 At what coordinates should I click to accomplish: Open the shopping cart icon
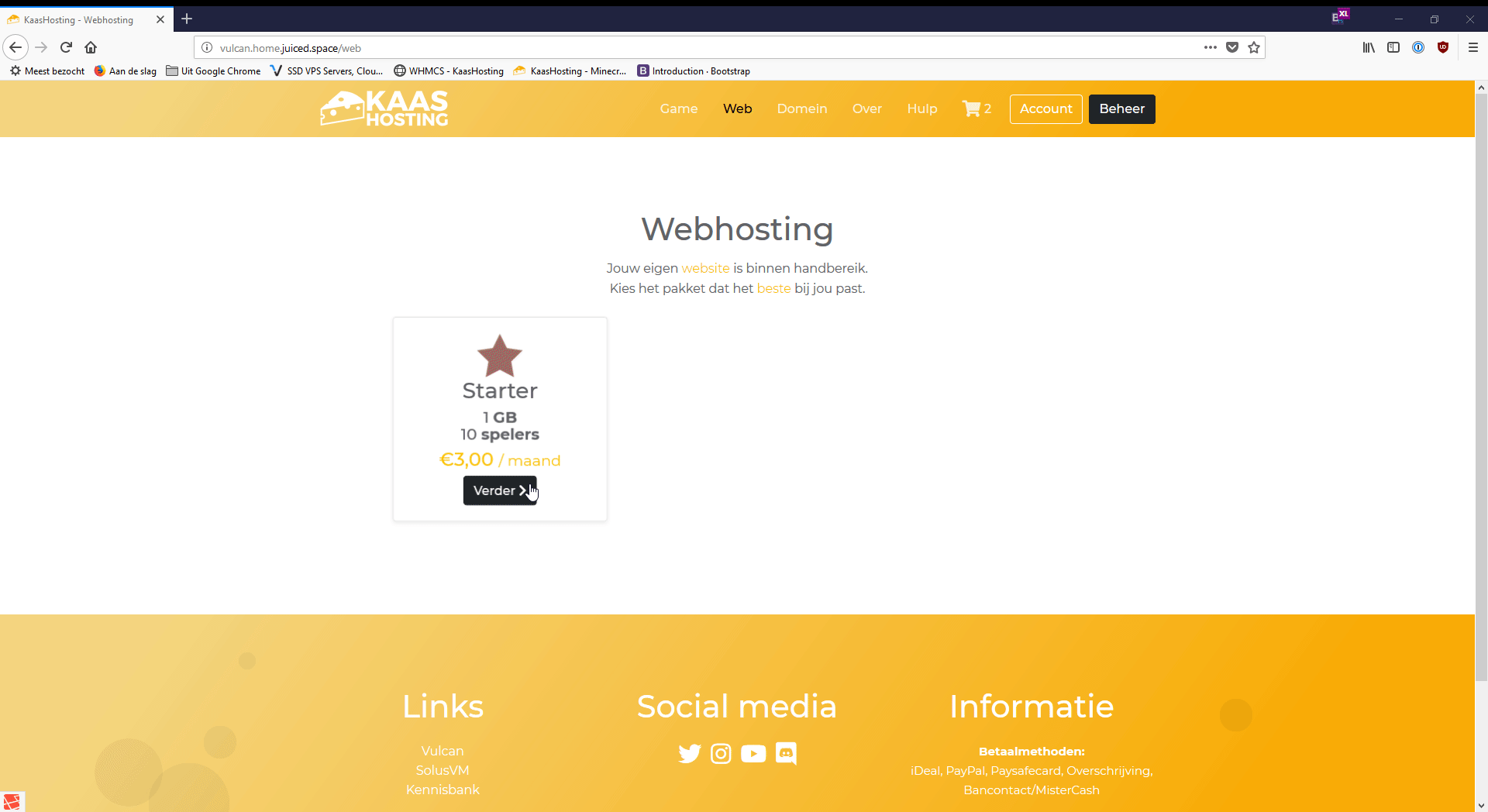point(971,108)
